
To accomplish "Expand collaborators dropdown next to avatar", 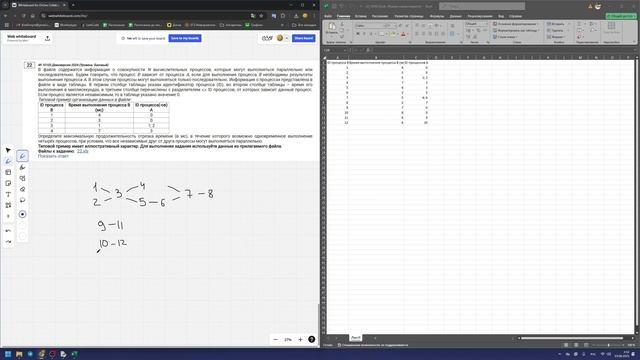I will [287, 38].
